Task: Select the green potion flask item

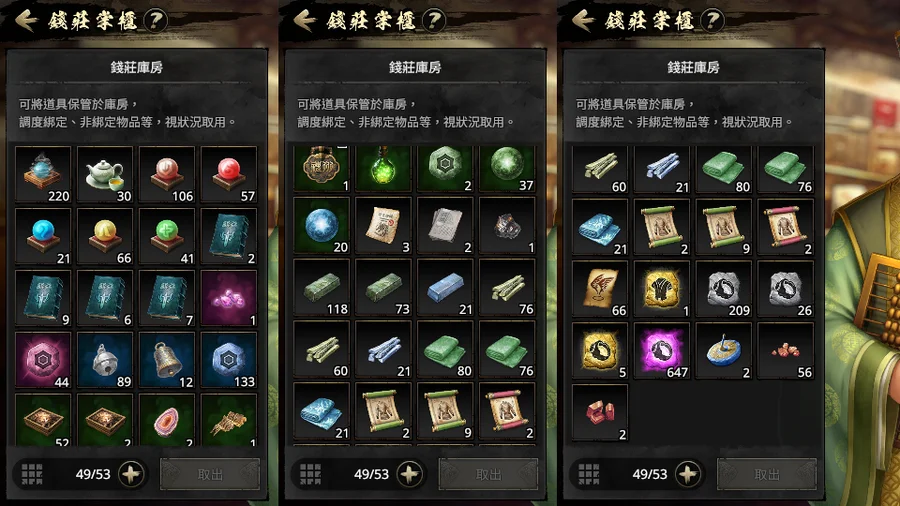Action: [x=383, y=168]
